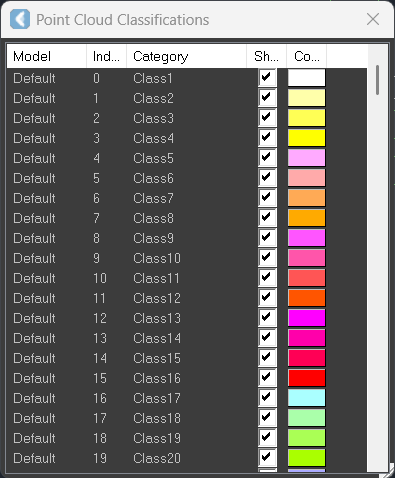Select the Class10 category name

[x=157, y=258]
